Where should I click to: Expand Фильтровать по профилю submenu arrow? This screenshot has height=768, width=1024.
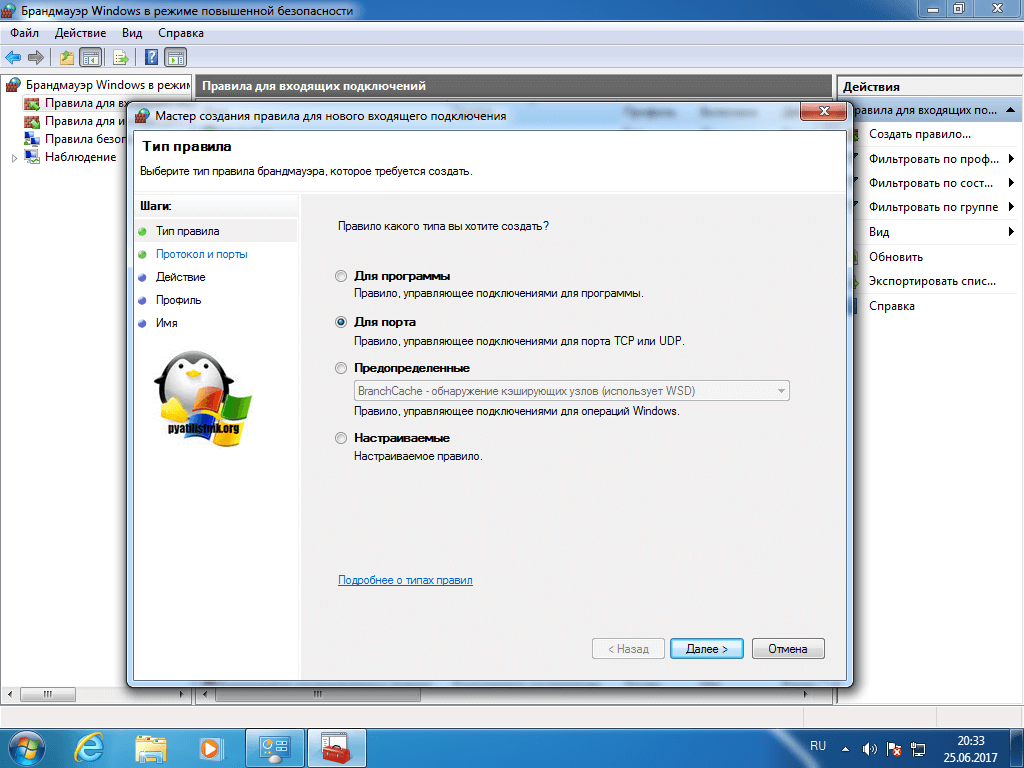(1011, 159)
